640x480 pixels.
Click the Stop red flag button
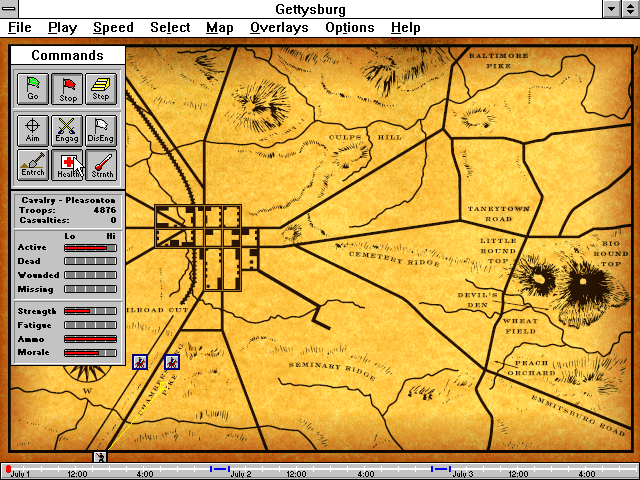pyautogui.click(x=67, y=89)
